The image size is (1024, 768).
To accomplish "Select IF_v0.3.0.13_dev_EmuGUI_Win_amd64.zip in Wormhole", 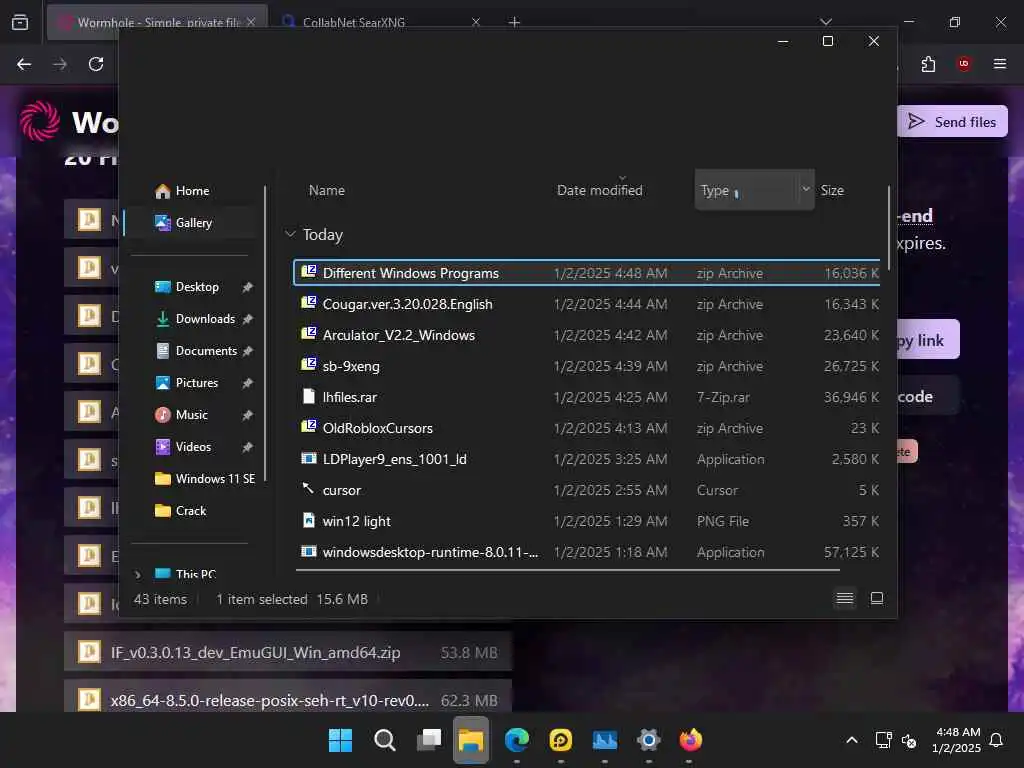I will (x=288, y=652).
